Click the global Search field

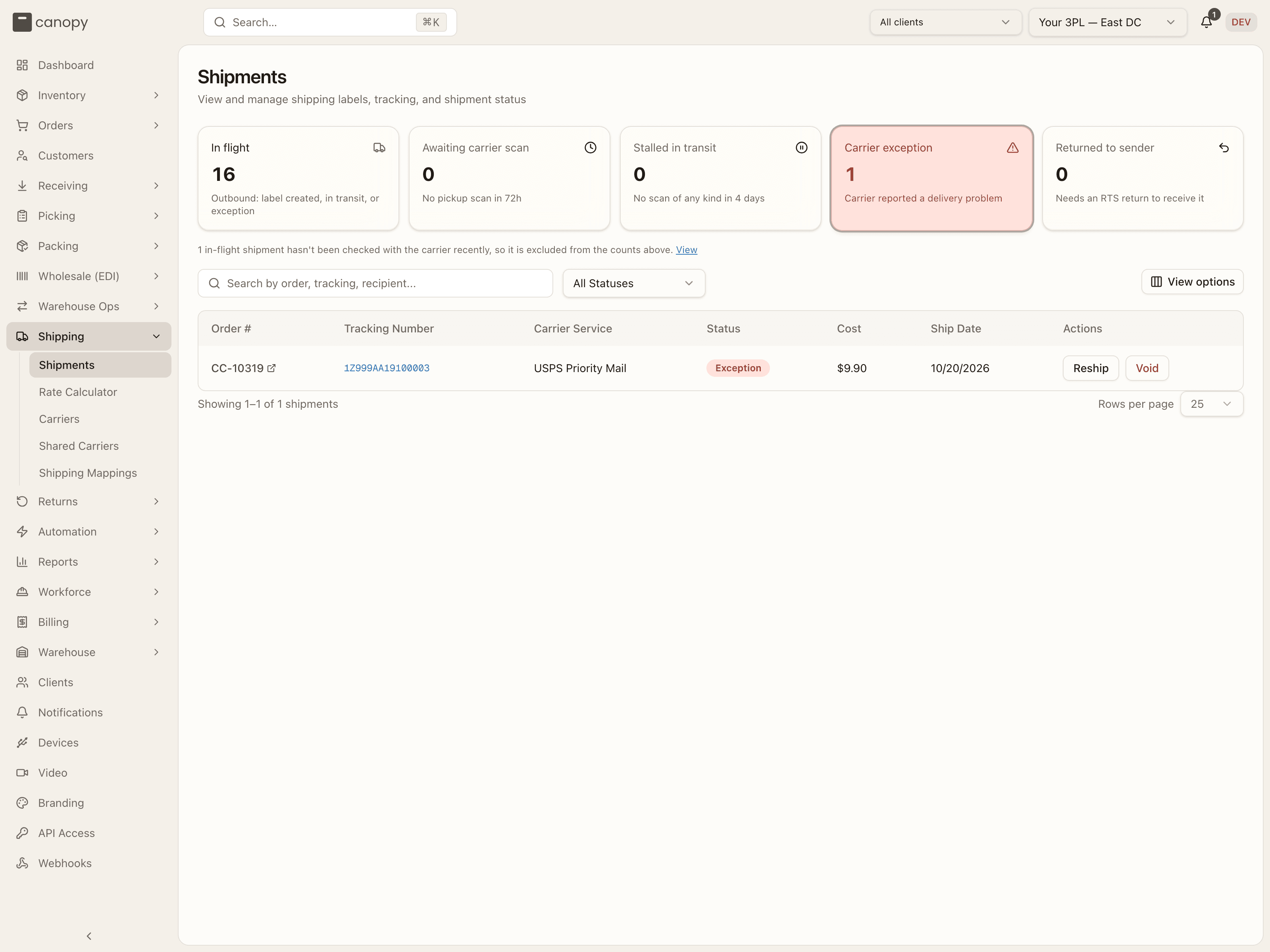tap(330, 22)
